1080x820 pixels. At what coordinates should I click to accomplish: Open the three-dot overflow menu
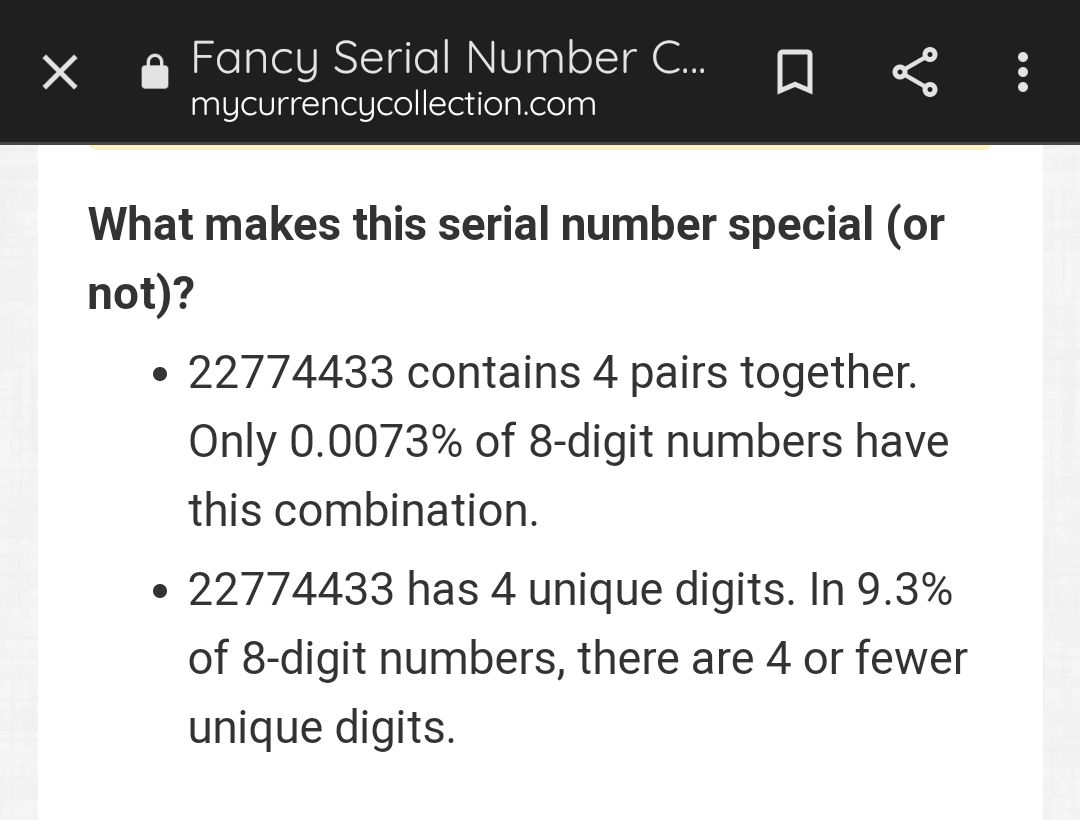click(x=1023, y=72)
